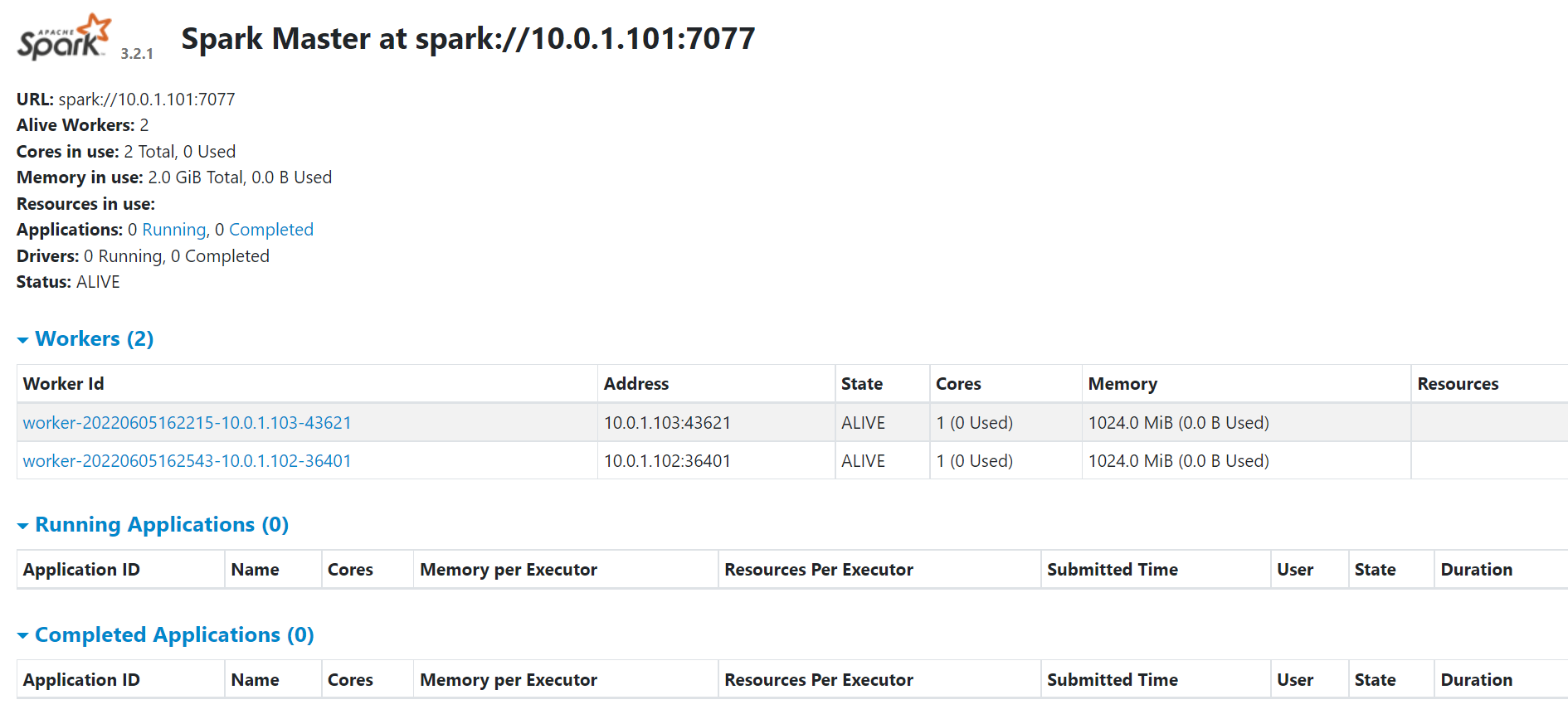
Task: Click the URL spark://10.0.1.101:7077 text
Action: 126,100
